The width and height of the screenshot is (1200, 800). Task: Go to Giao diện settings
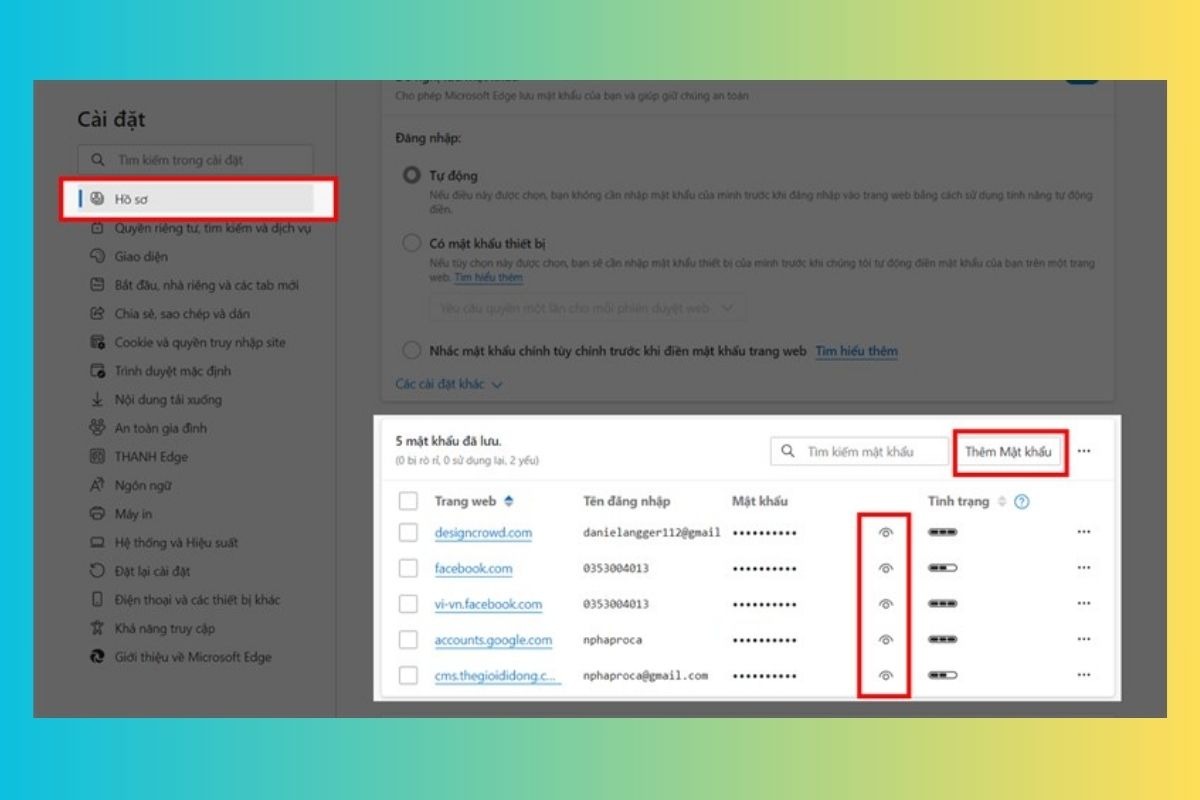[141, 256]
